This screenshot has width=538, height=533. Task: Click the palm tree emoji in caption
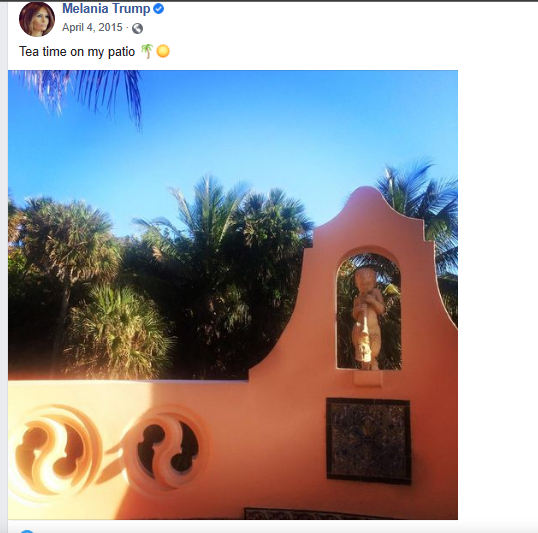point(147,51)
